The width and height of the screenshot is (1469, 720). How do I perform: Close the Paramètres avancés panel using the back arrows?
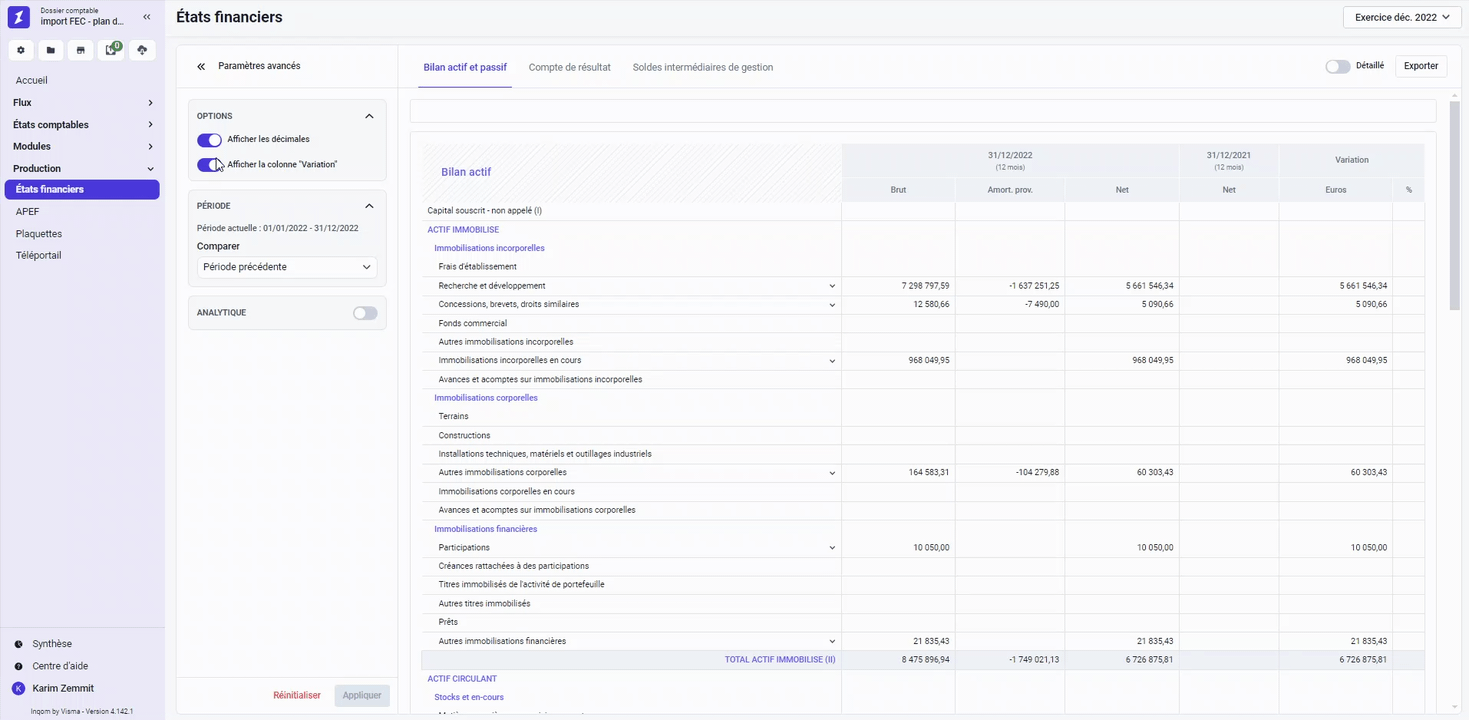(201, 66)
